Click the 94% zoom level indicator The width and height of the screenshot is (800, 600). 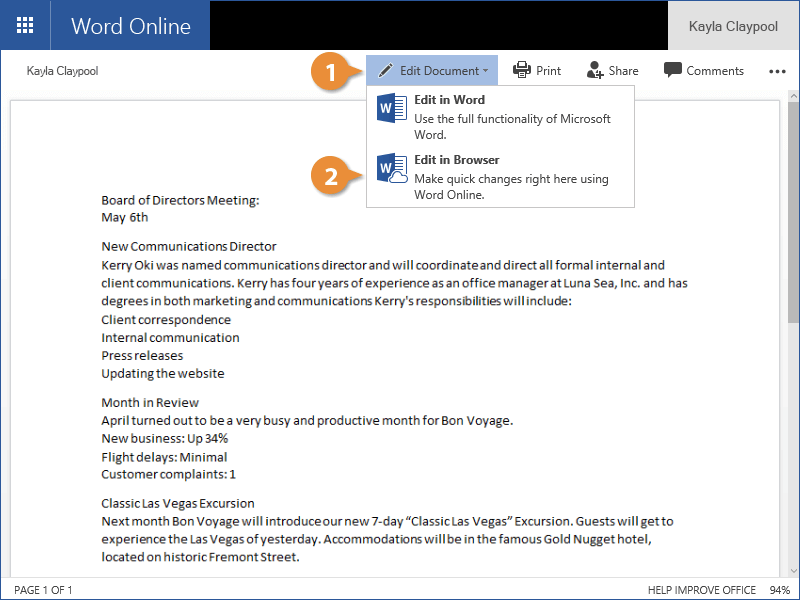pyautogui.click(x=780, y=590)
